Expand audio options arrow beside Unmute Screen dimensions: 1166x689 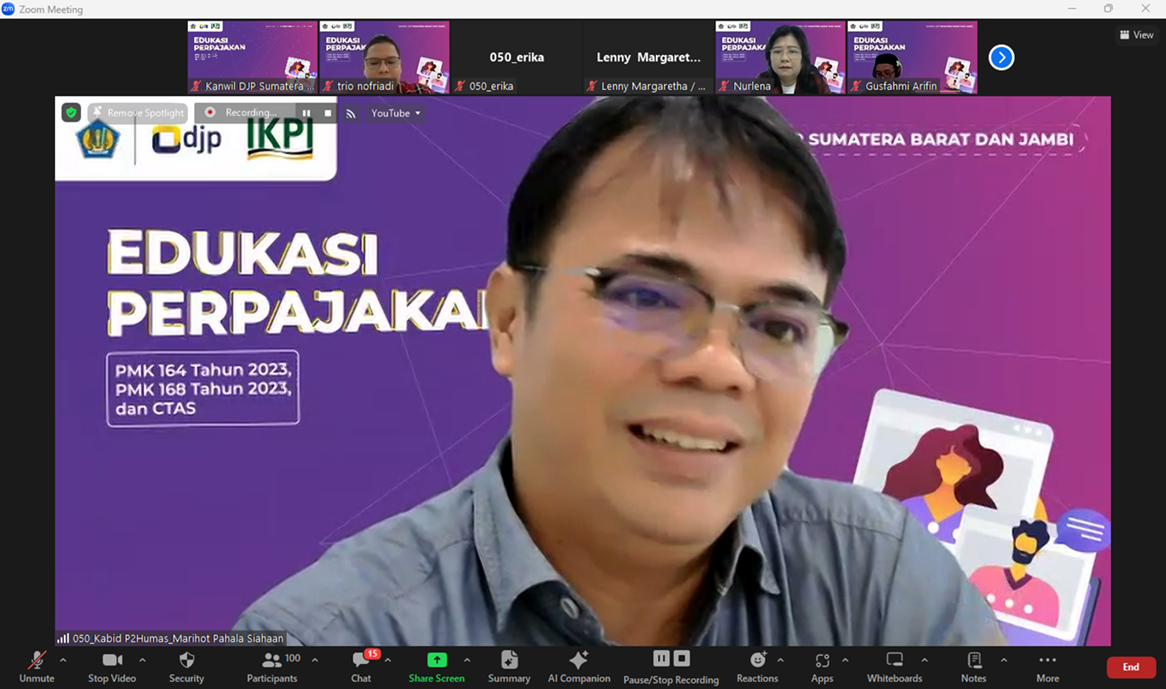[x=63, y=660]
